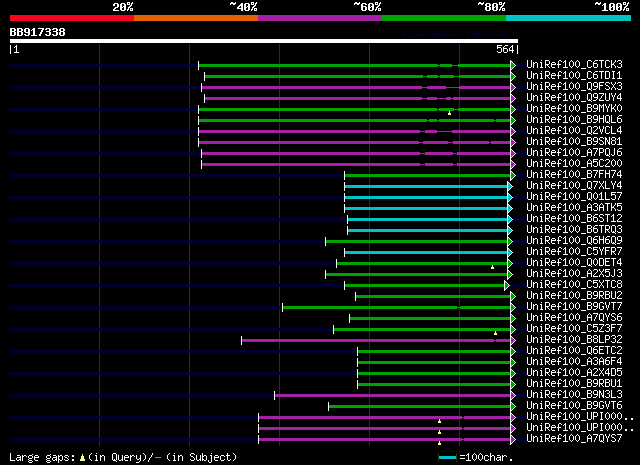Click the green alignment bar for C6TCK3

[x=354, y=65]
